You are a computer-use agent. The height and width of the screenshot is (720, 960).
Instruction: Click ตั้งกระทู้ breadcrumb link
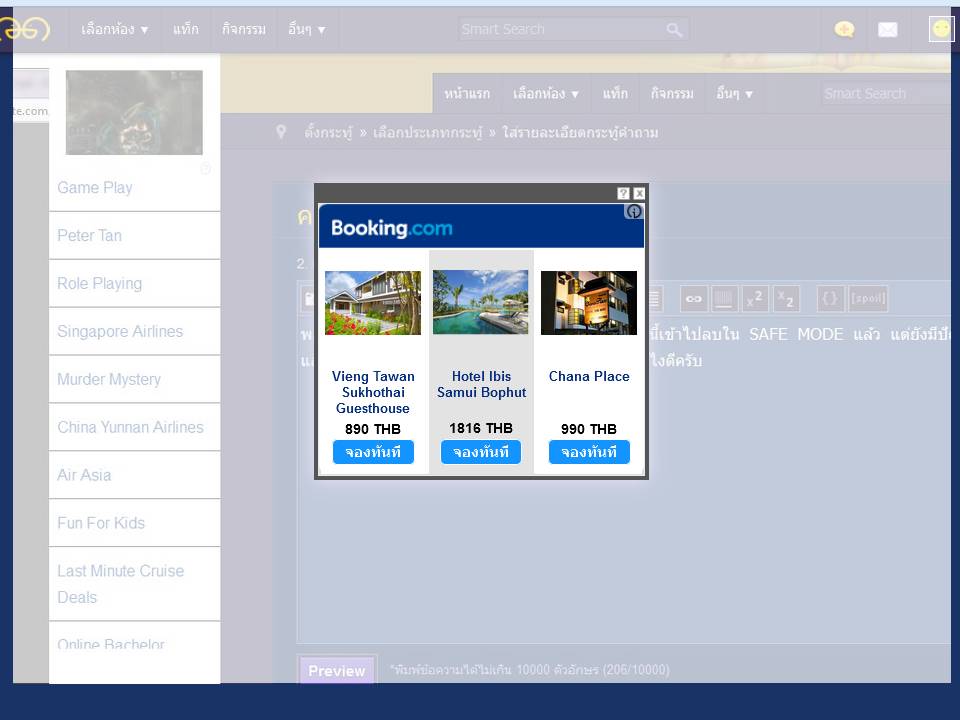click(x=328, y=133)
